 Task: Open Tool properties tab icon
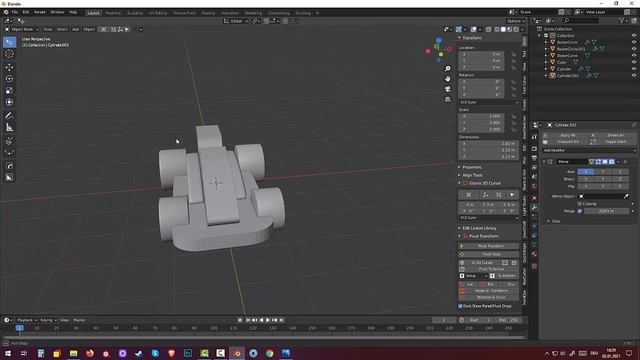click(534, 137)
